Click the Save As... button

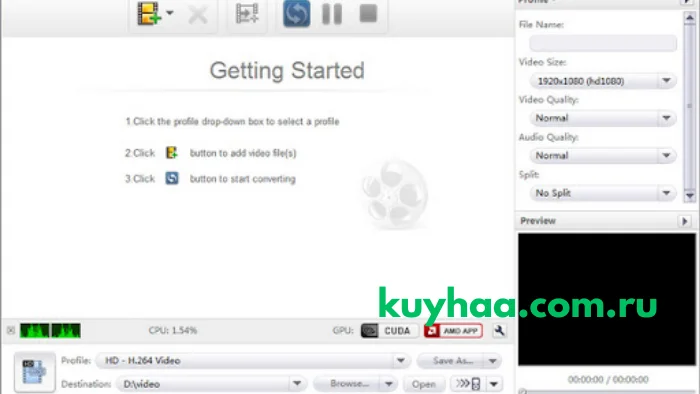(x=451, y=361)
